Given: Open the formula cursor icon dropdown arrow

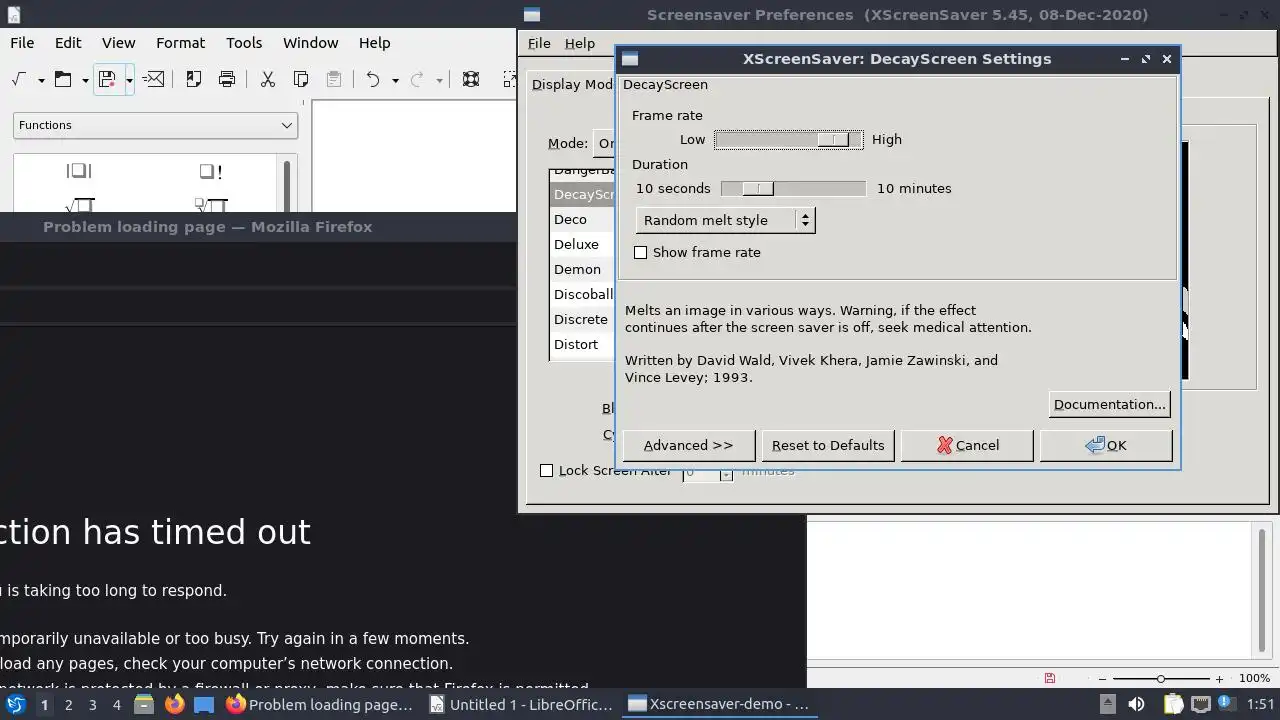Looking at the screenshot, I should point(41,80).
